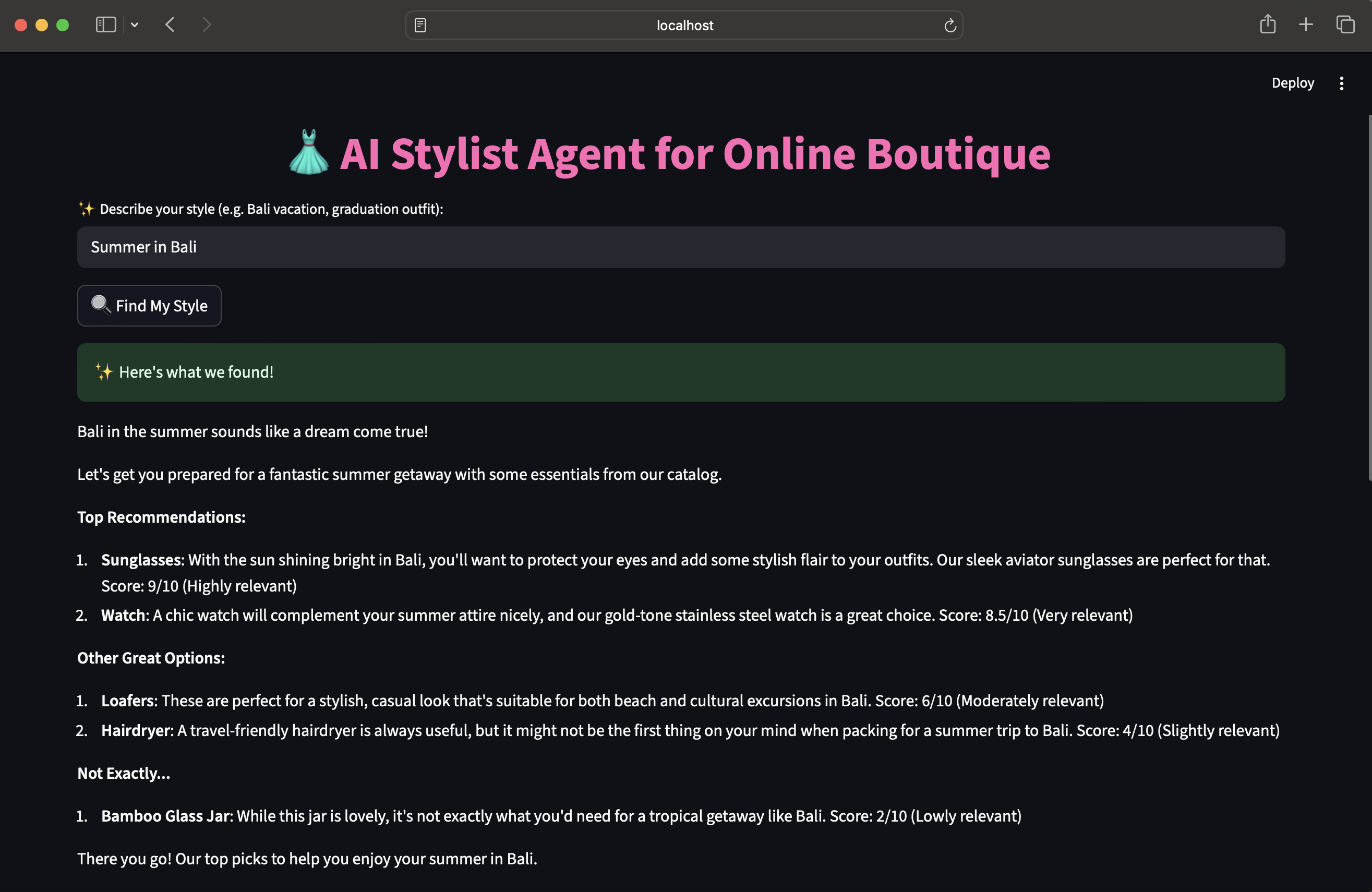Click the localhost address bar
Image resolution: width=1372 pixels, height=892 pixels.
coord(684,26)
